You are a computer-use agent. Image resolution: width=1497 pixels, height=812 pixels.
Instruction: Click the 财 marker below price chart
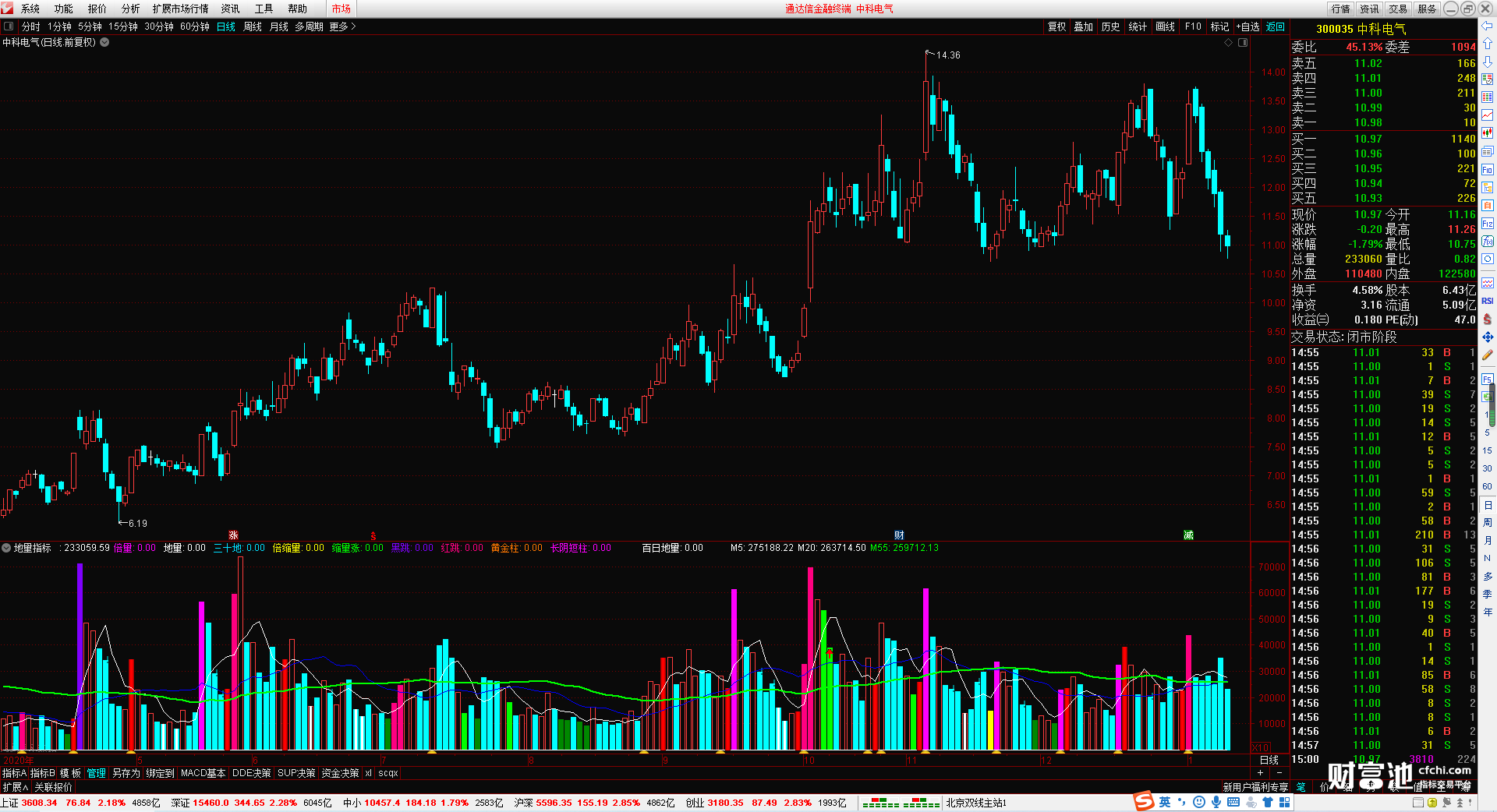[899, 535]
